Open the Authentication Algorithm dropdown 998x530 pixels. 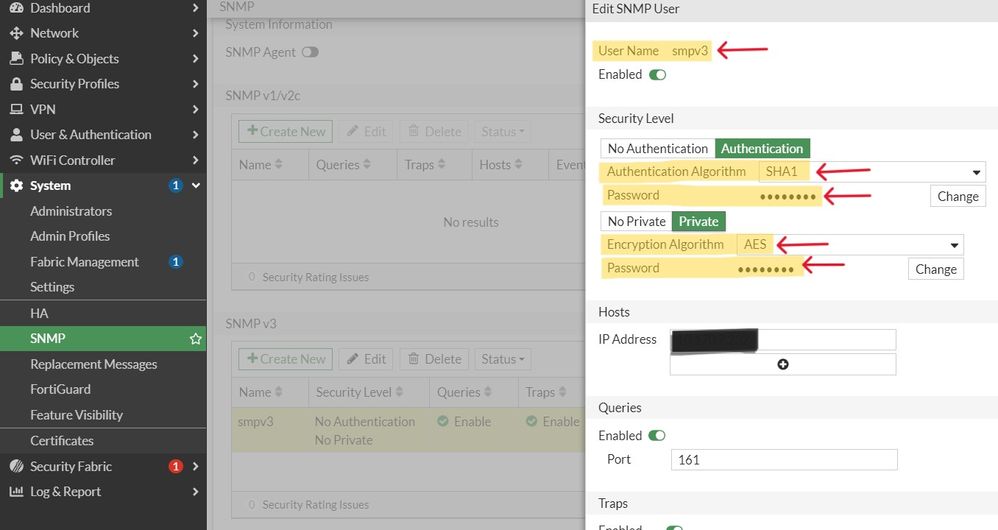(871, 172)
